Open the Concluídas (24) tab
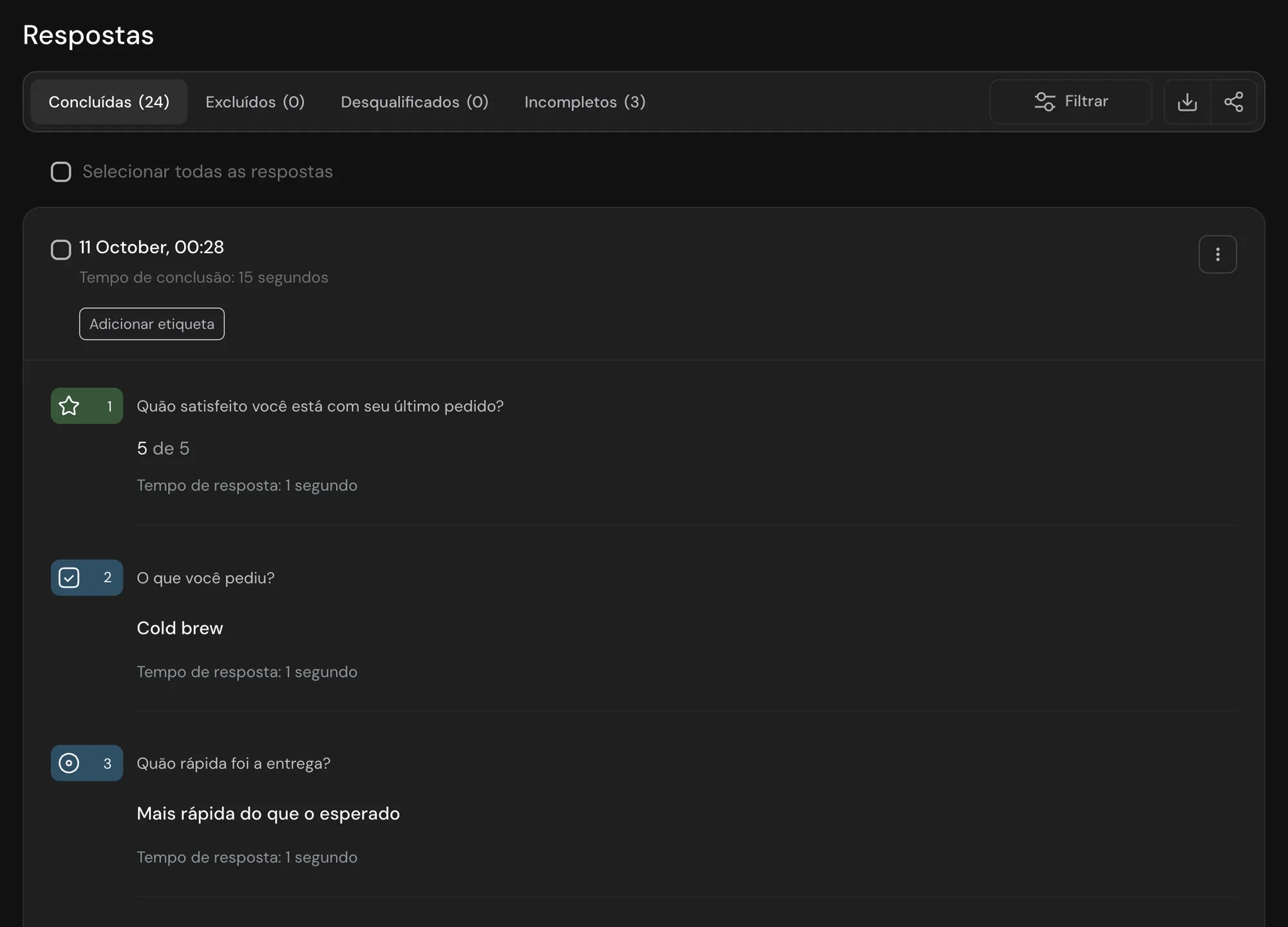Viewport: 1288px width, 927px height. pos(109,102)
